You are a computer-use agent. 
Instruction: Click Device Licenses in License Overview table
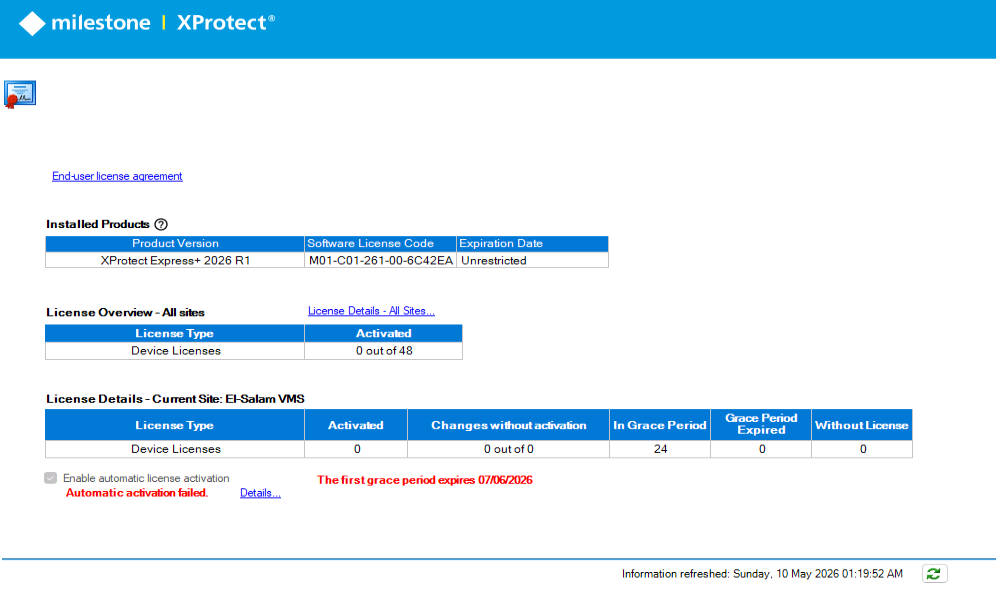click(175, 351)
